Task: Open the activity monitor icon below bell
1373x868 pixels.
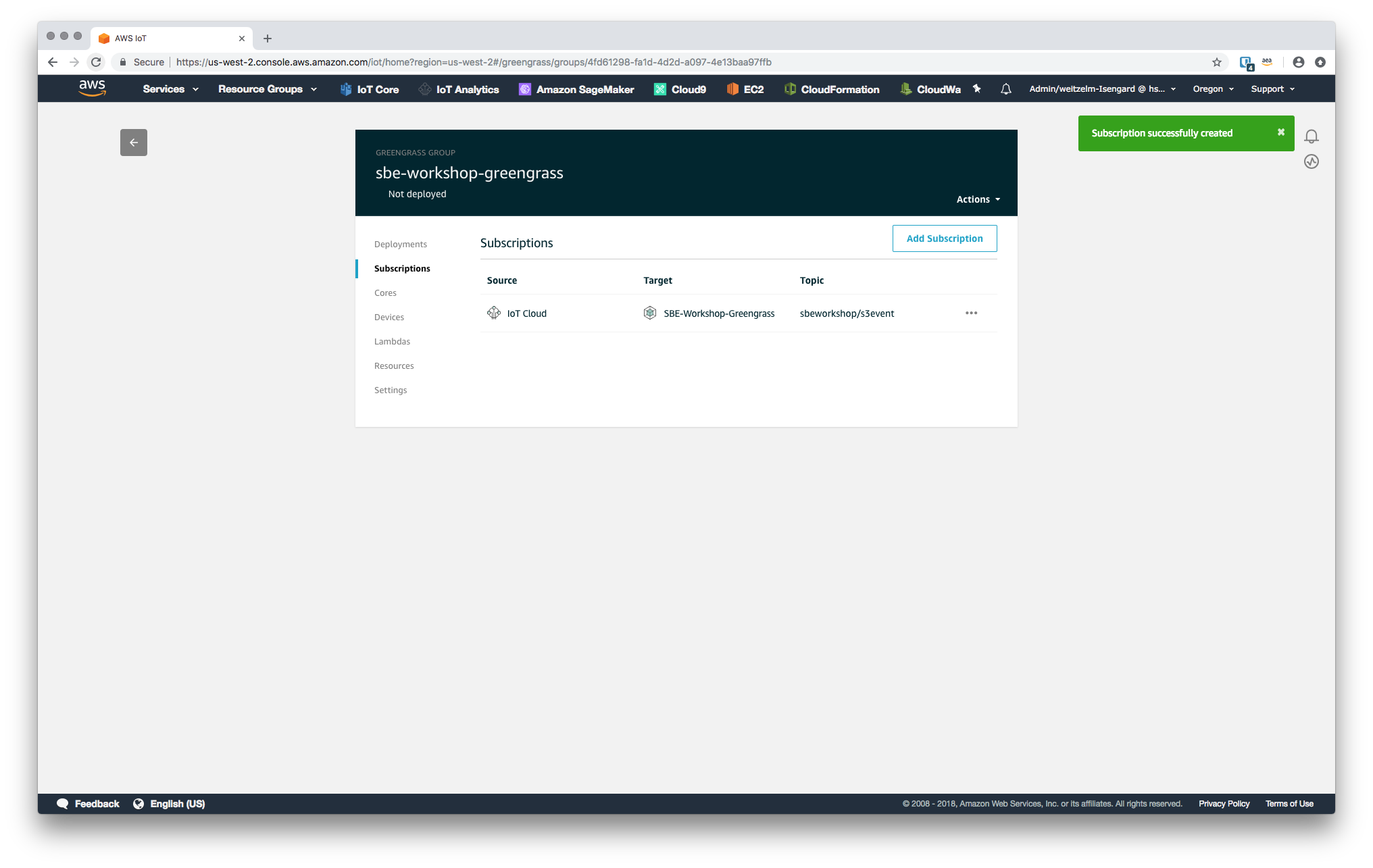Action: click(x=1312, y=161)
